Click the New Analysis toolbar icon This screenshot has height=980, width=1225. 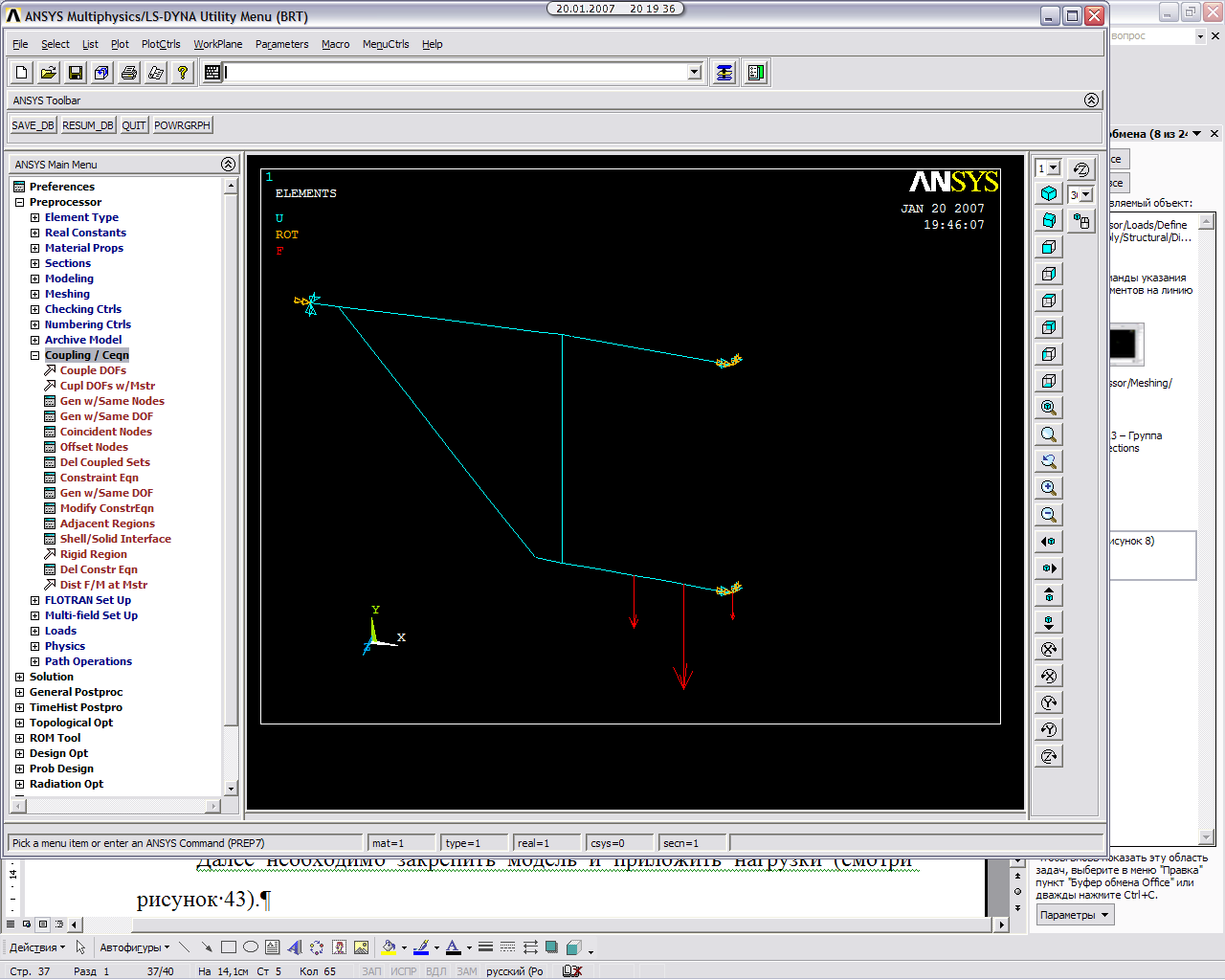point(22,73)
